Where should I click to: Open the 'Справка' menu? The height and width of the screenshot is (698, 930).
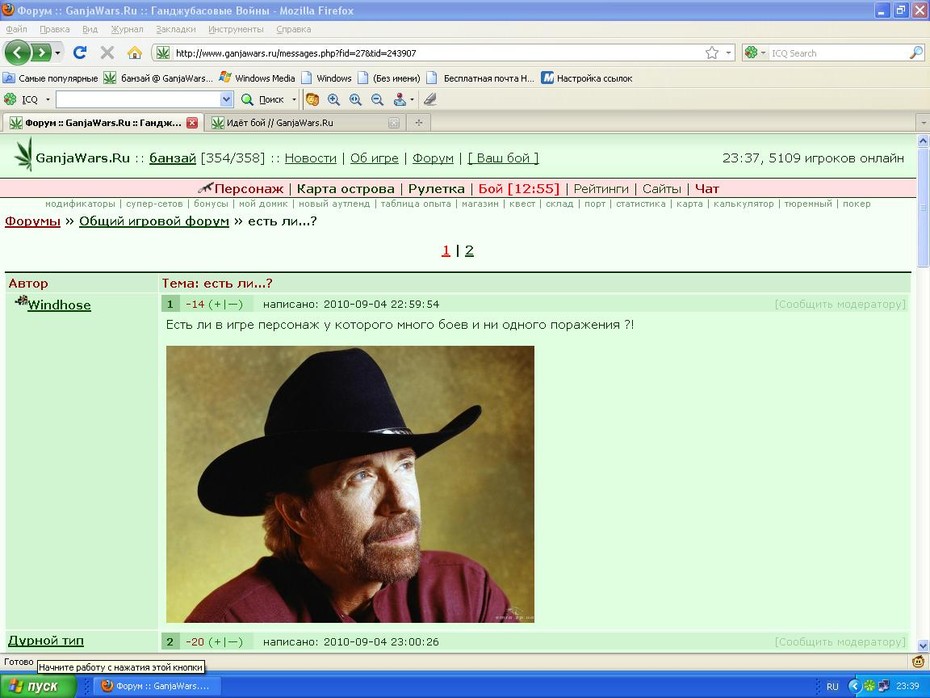[x=294, y=29]
